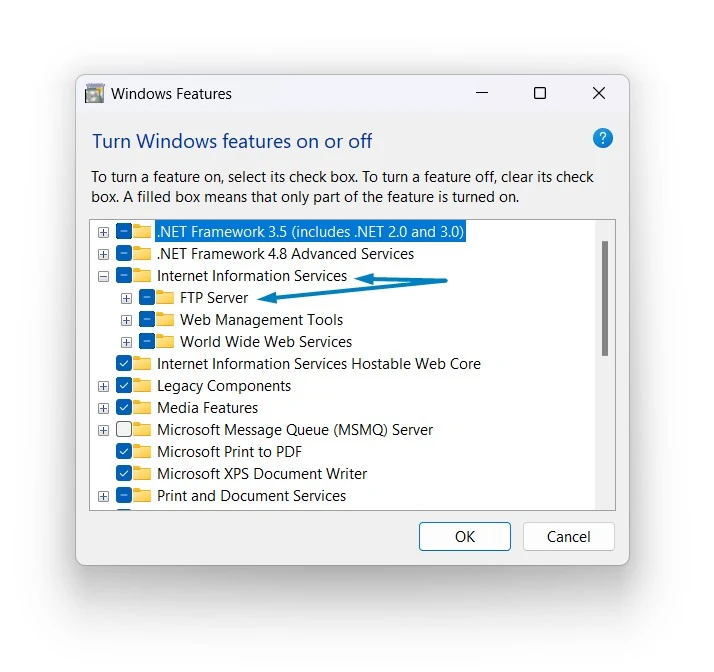
Task: Select the Media Features label
Action: point(207,407)
